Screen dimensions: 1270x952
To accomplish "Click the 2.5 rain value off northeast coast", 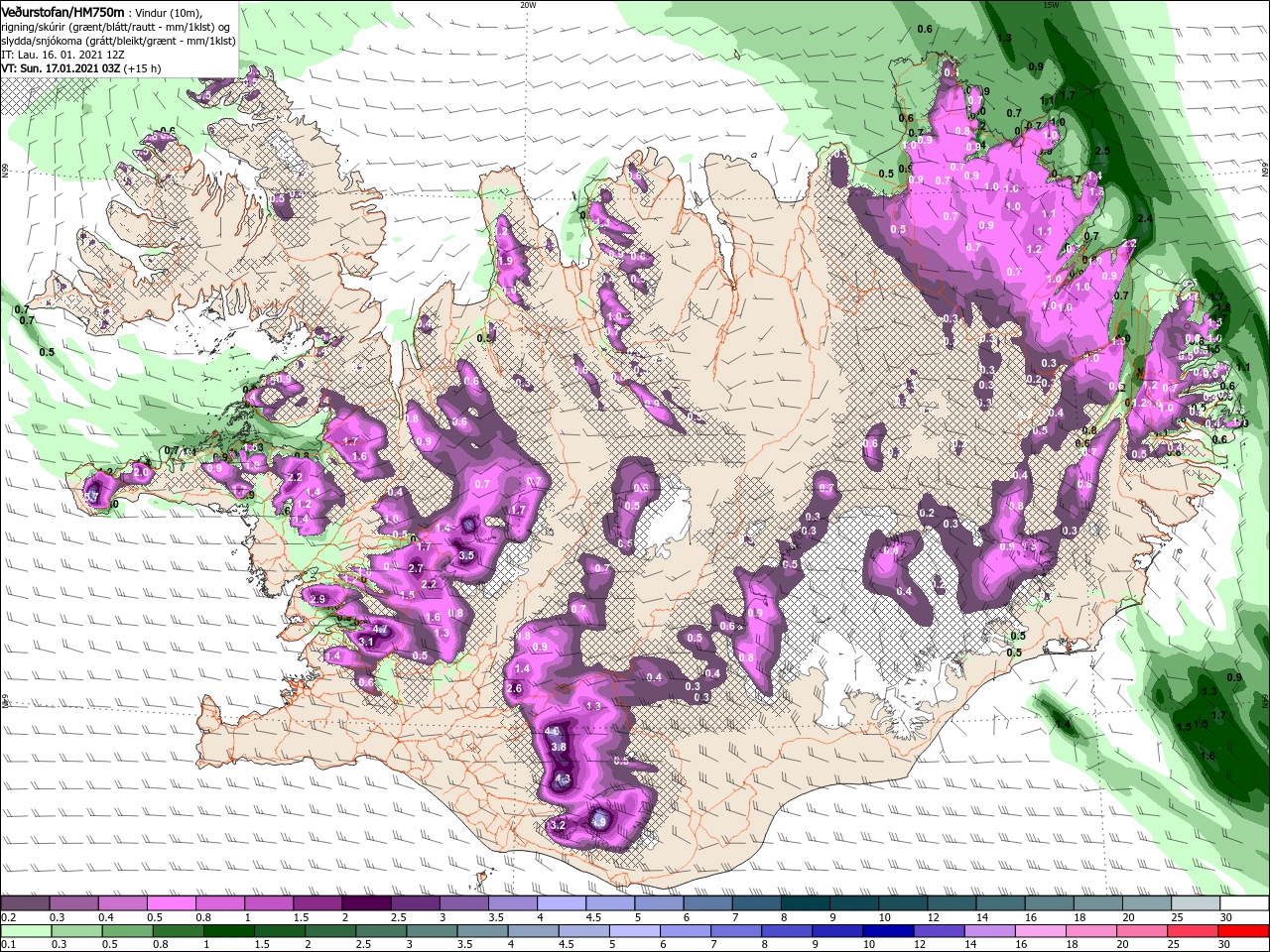I will point(1101,151).
